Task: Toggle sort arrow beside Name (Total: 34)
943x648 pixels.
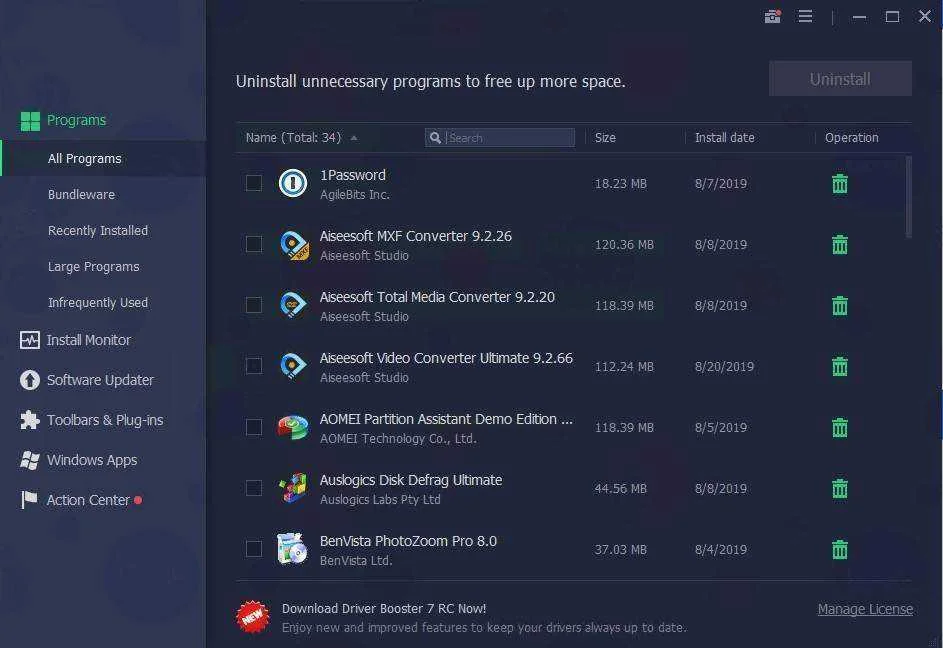Action: [x=354, y=138]
